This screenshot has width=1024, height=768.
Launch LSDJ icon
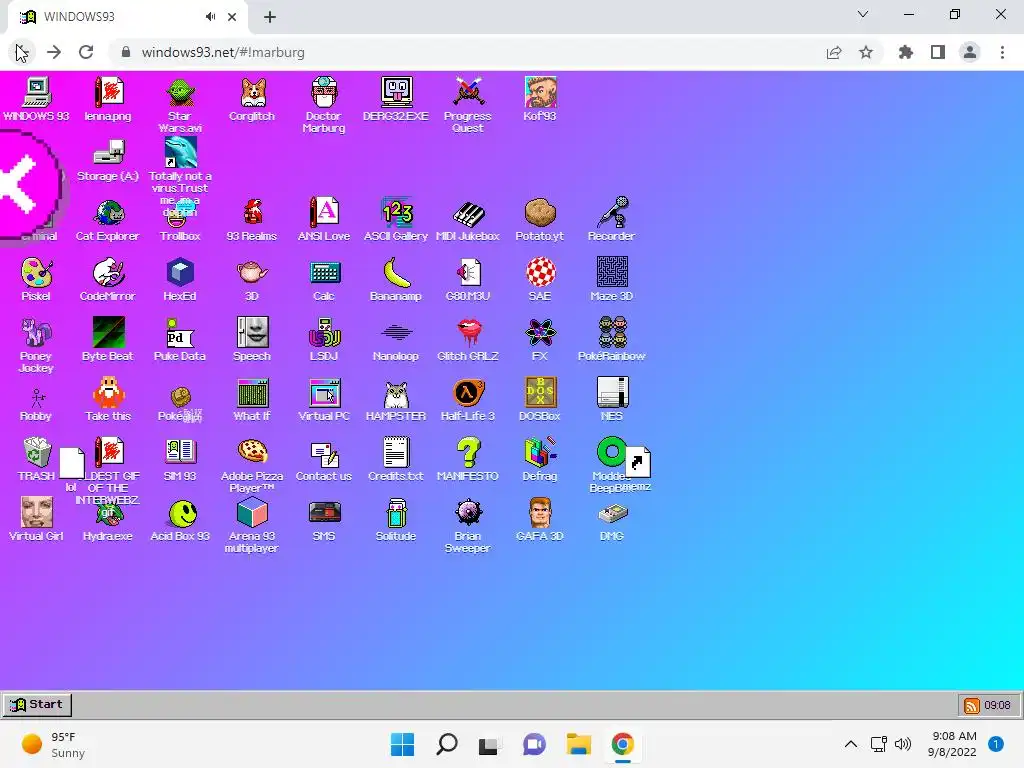pos(324,333)
